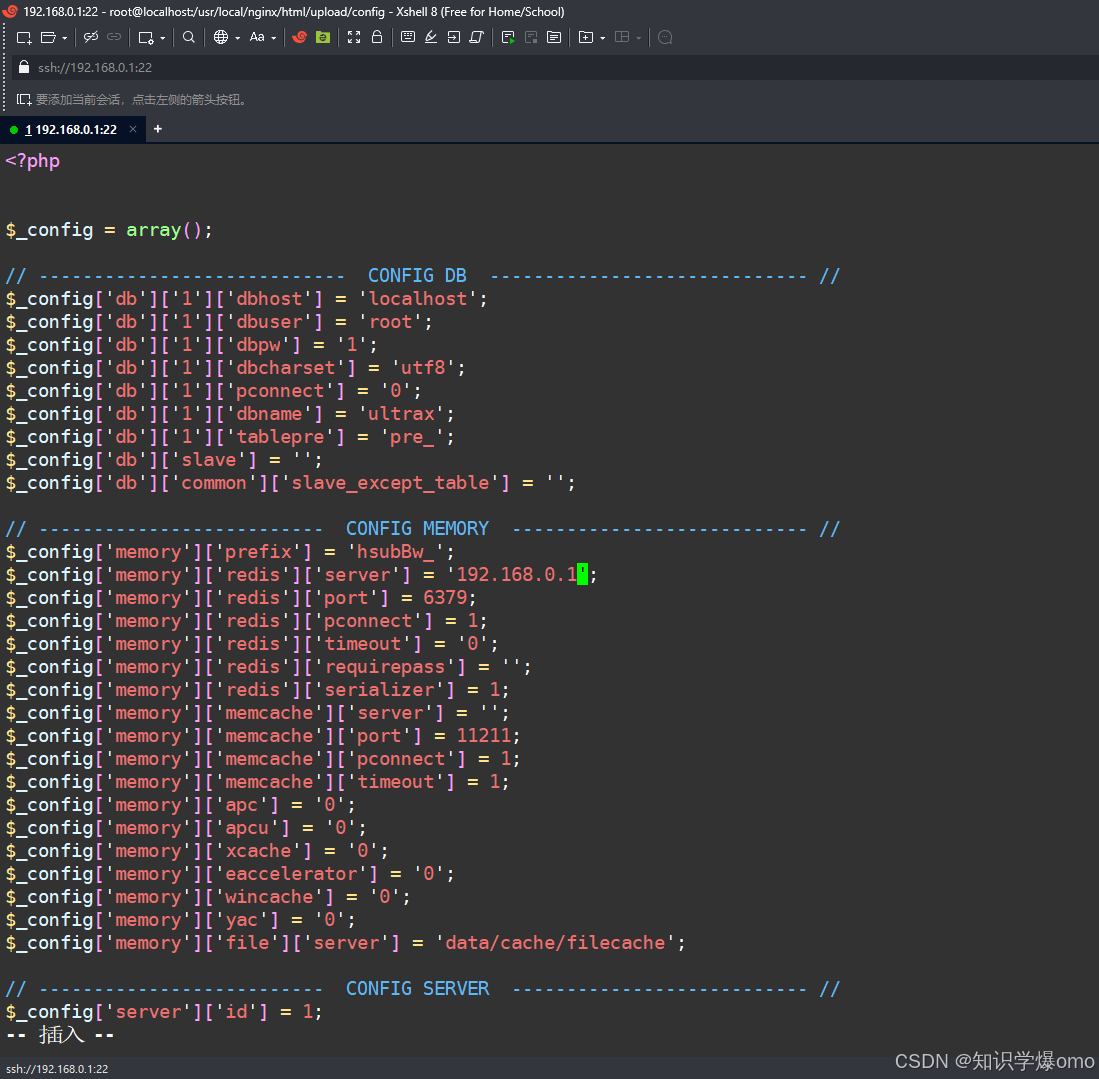Expand the Properties dropdown arrow
Image resolution: width=1099 pixels, height=1079 pixels.
(x=163, y=38)
